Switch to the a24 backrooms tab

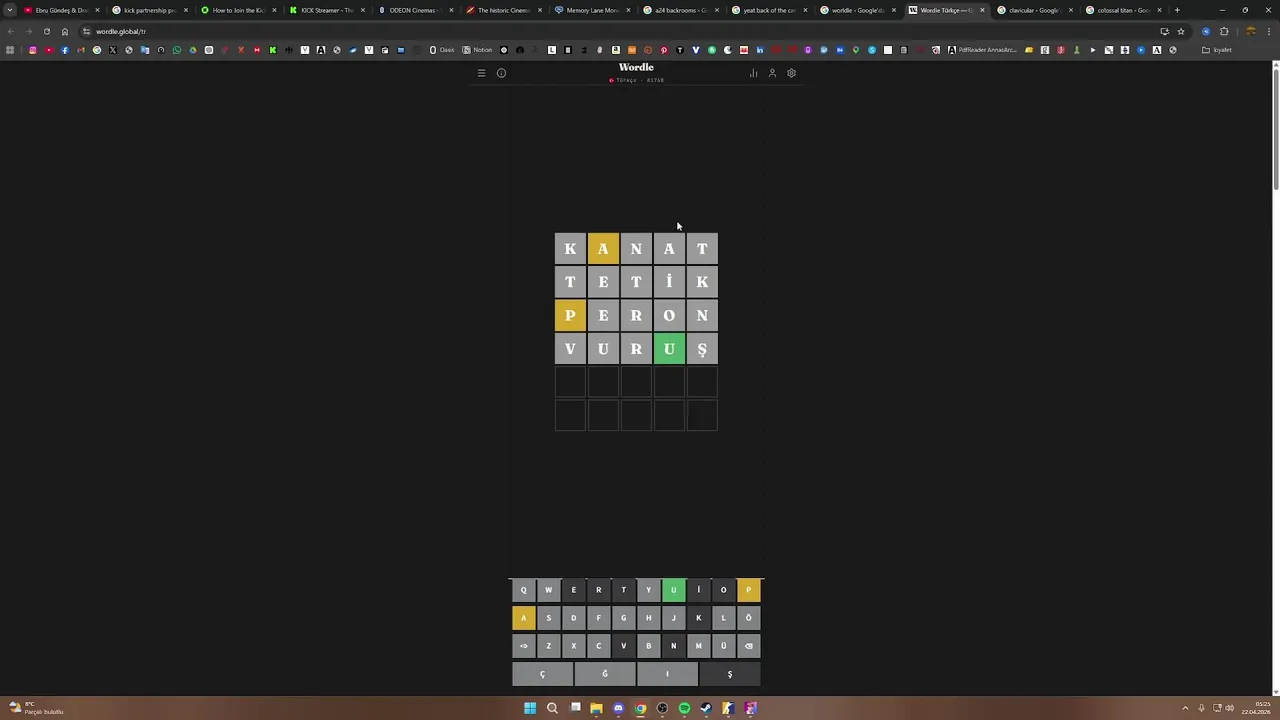coord(679,10)
